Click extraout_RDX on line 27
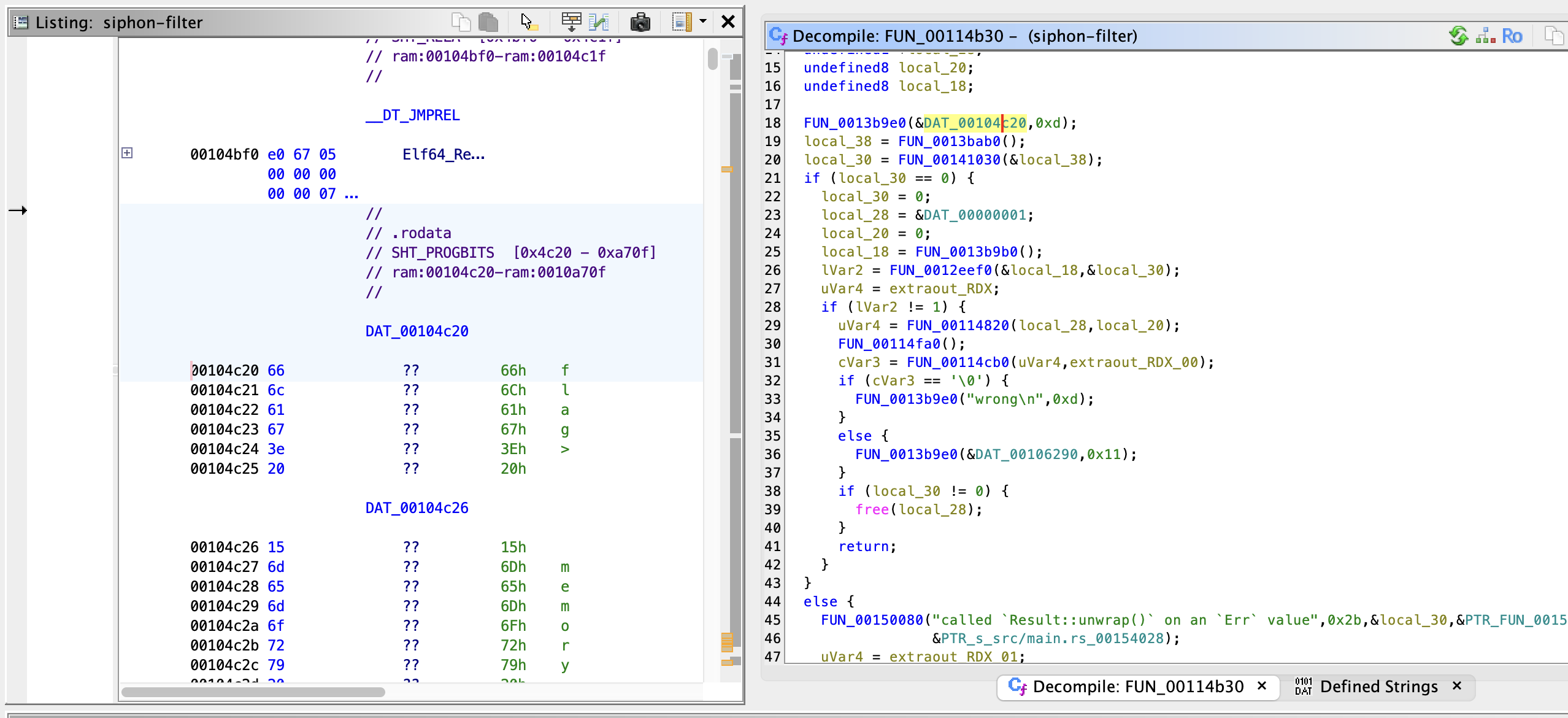1568x718 pixels. point(941,288)
